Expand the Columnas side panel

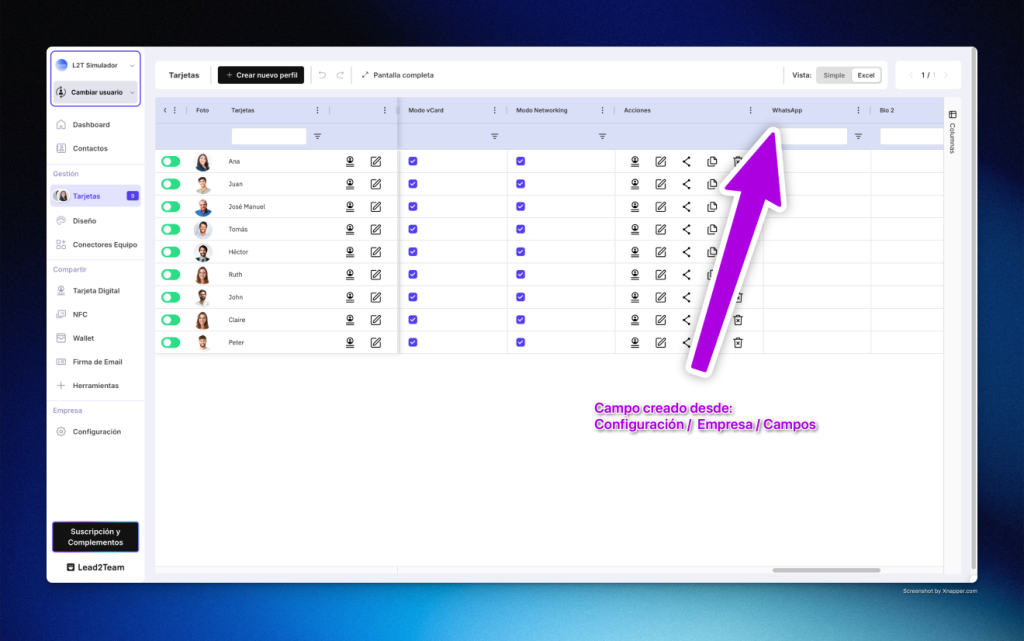pyautogui.click(x=952, y=131)
